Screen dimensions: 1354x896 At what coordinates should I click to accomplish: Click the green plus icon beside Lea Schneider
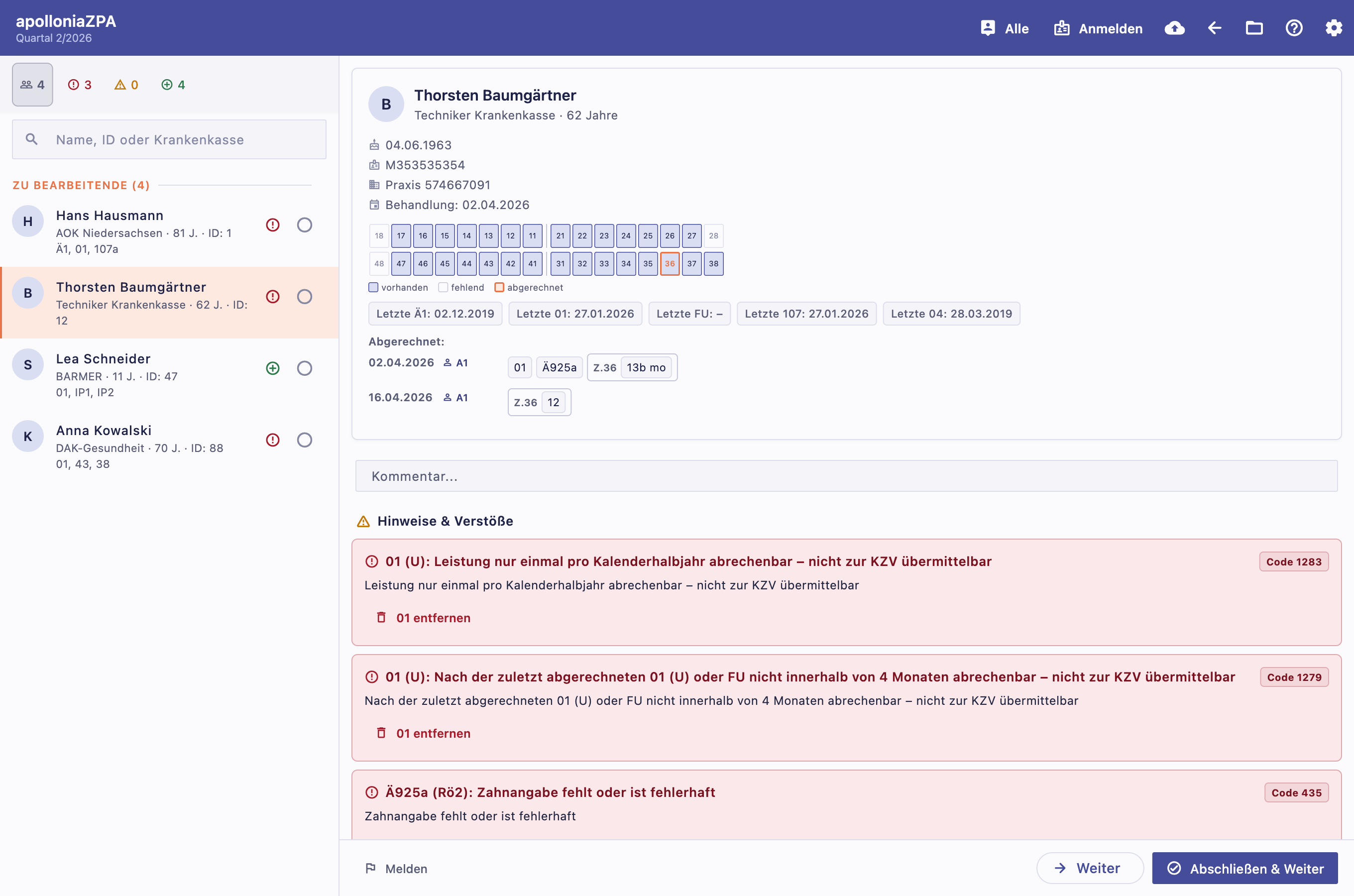click(x=273, y=368)
